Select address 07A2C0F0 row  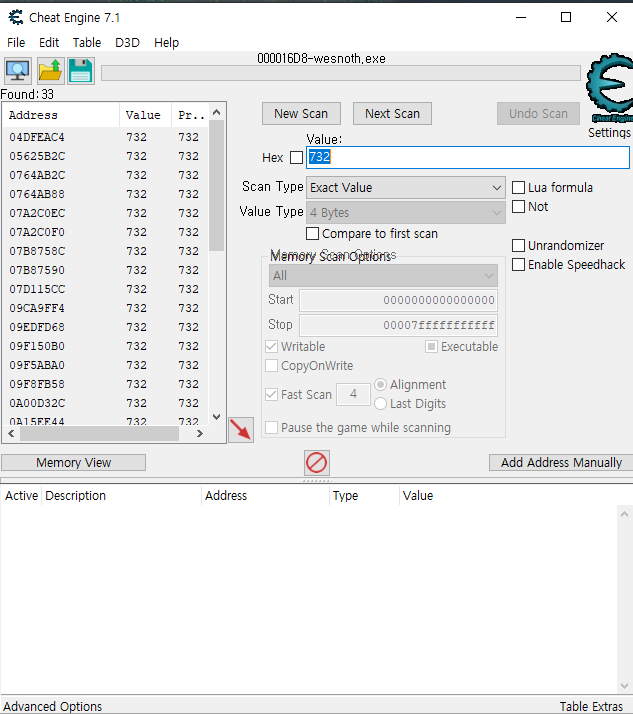click(106, 232)
